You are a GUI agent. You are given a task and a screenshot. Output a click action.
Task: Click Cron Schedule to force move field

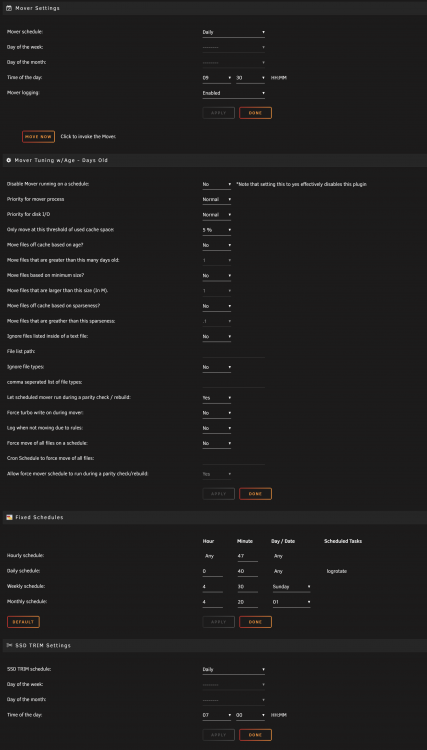233,459
